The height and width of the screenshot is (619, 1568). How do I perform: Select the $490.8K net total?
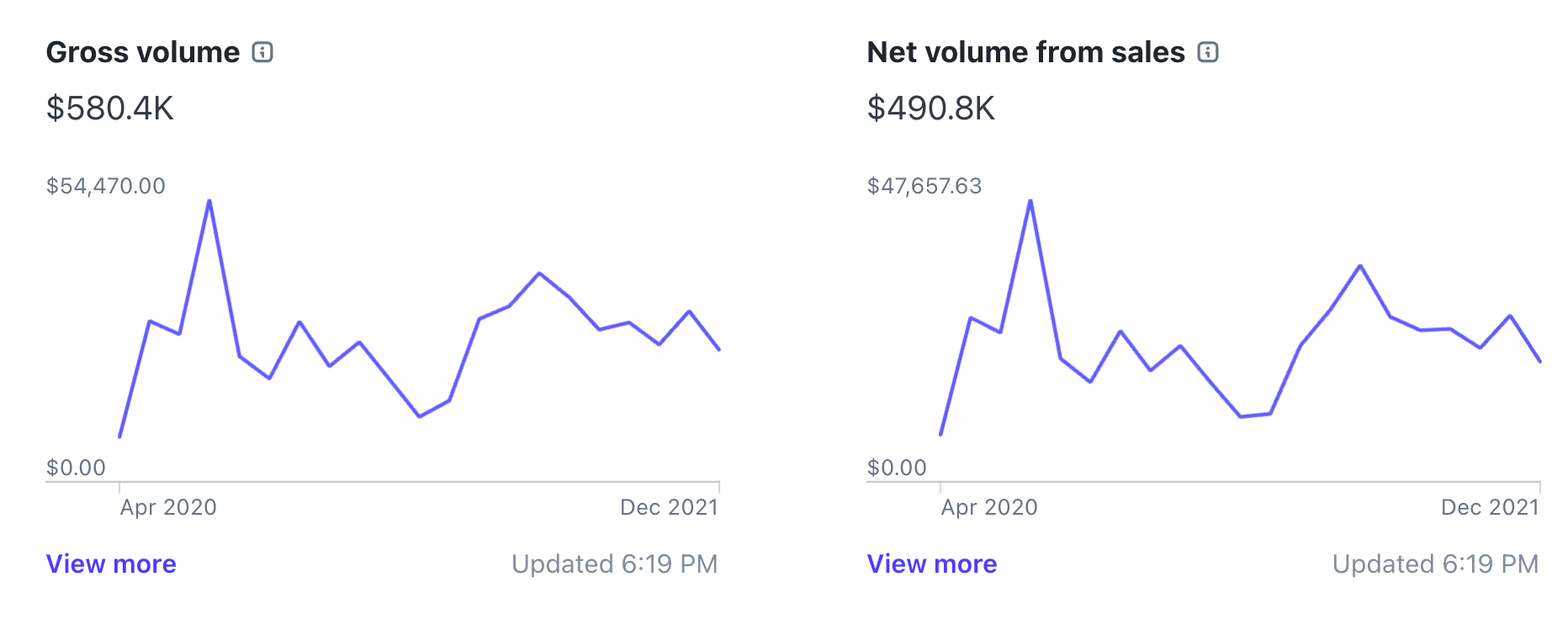point(931,108)
